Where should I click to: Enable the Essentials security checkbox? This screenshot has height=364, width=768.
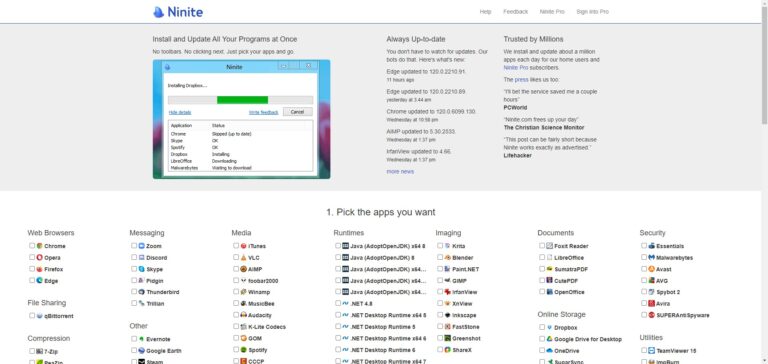tap(644, 245)
